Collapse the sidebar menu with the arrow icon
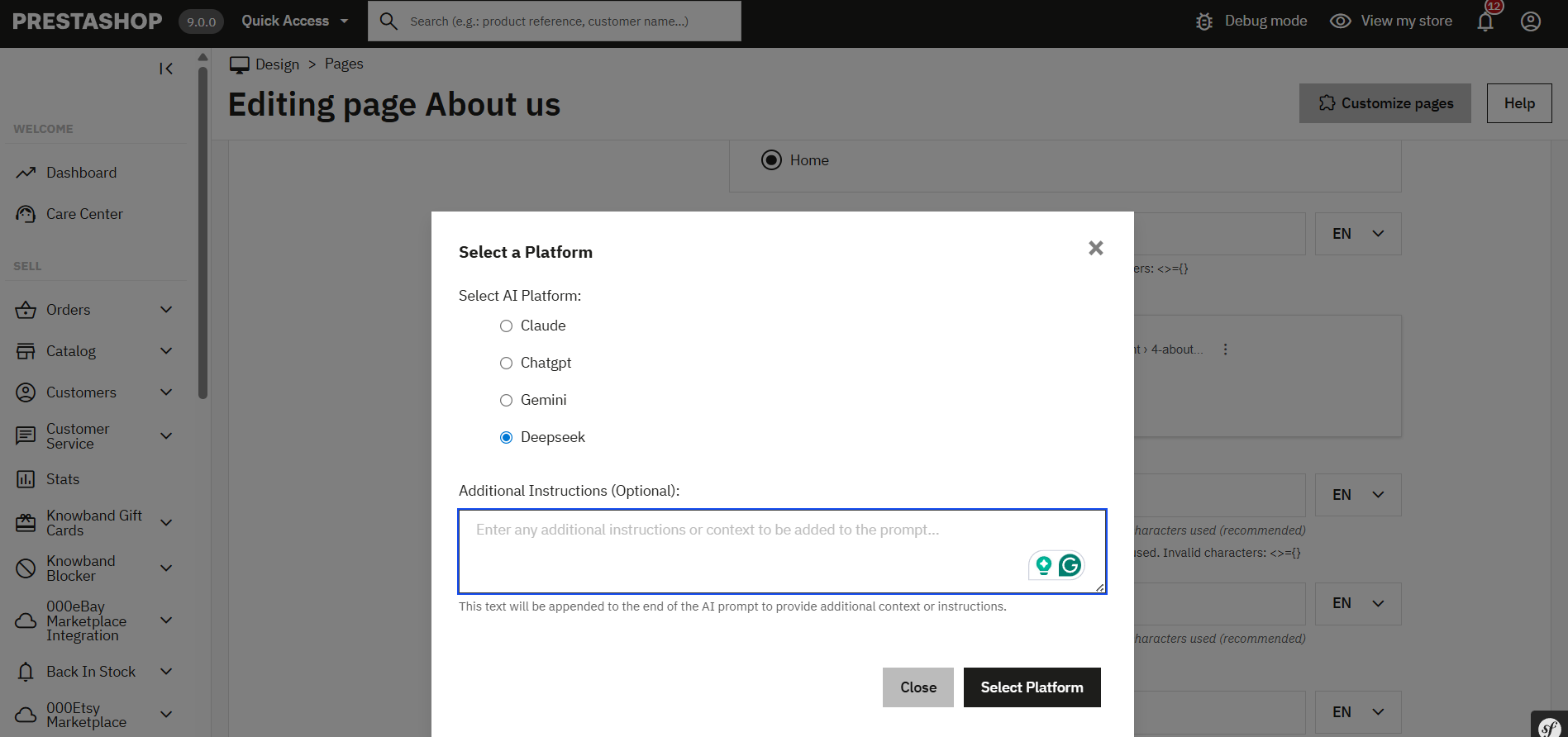 [x=166, y=69]
